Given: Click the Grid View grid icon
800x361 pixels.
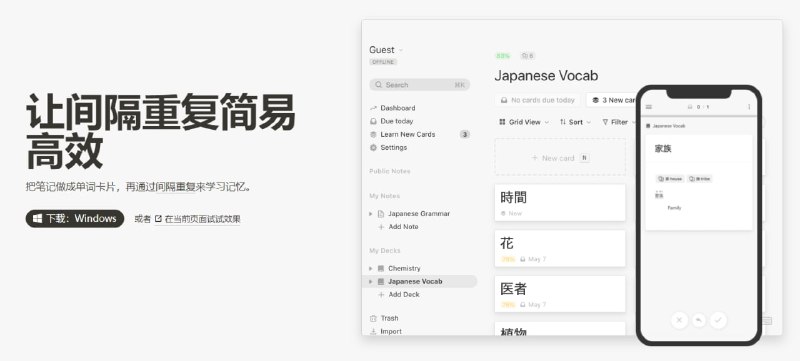Looking at the screenshot, I should tap(502, 122).
